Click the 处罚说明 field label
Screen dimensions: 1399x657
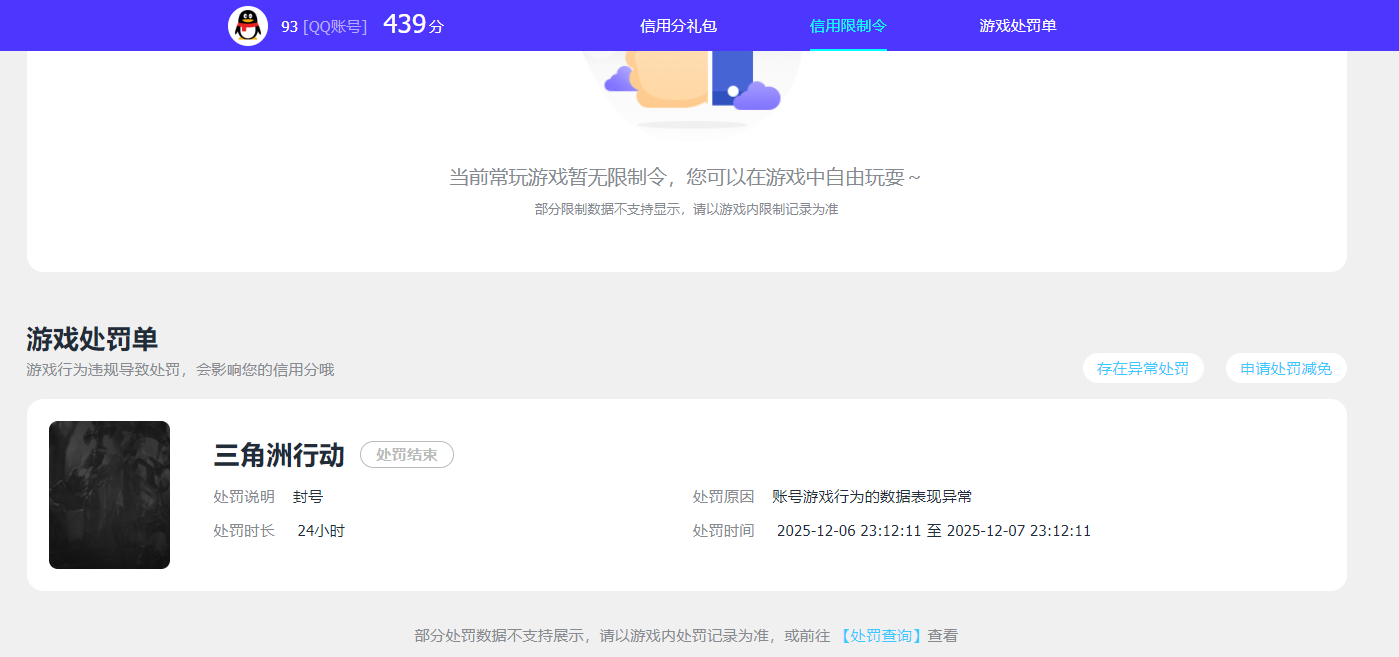(244, 495)
